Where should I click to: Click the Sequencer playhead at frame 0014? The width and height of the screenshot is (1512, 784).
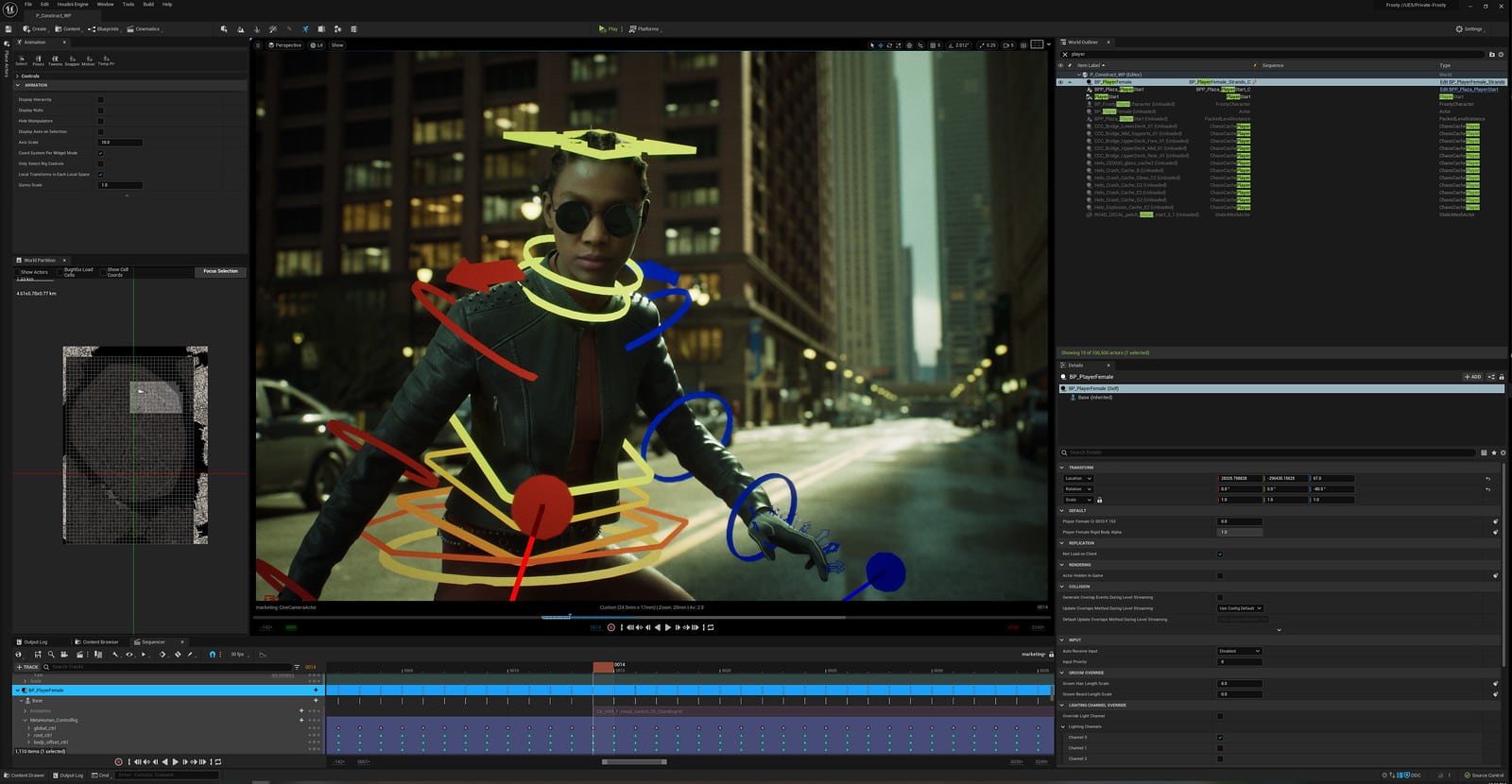(x=603, y=667)
